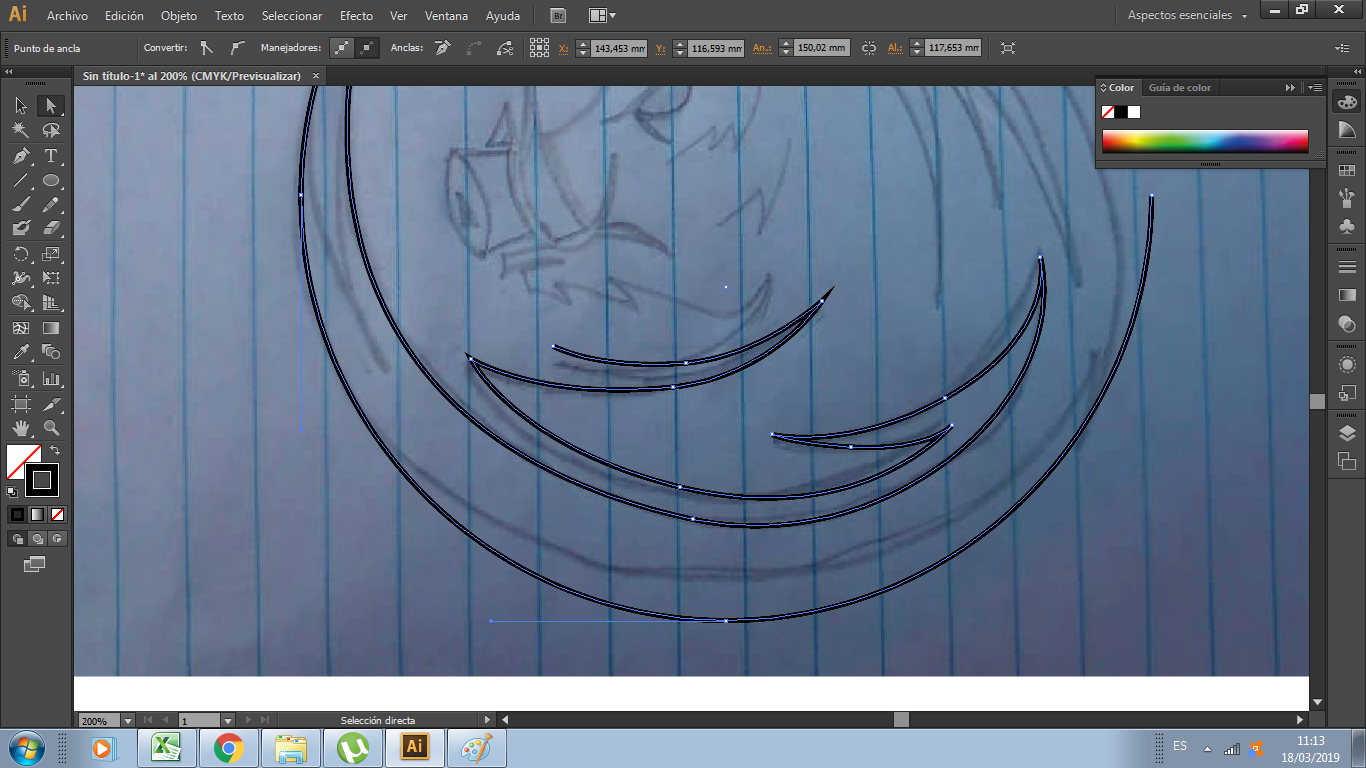Open the Swatches panel icon
The image size is (1366, 768).
point(1347,171)
